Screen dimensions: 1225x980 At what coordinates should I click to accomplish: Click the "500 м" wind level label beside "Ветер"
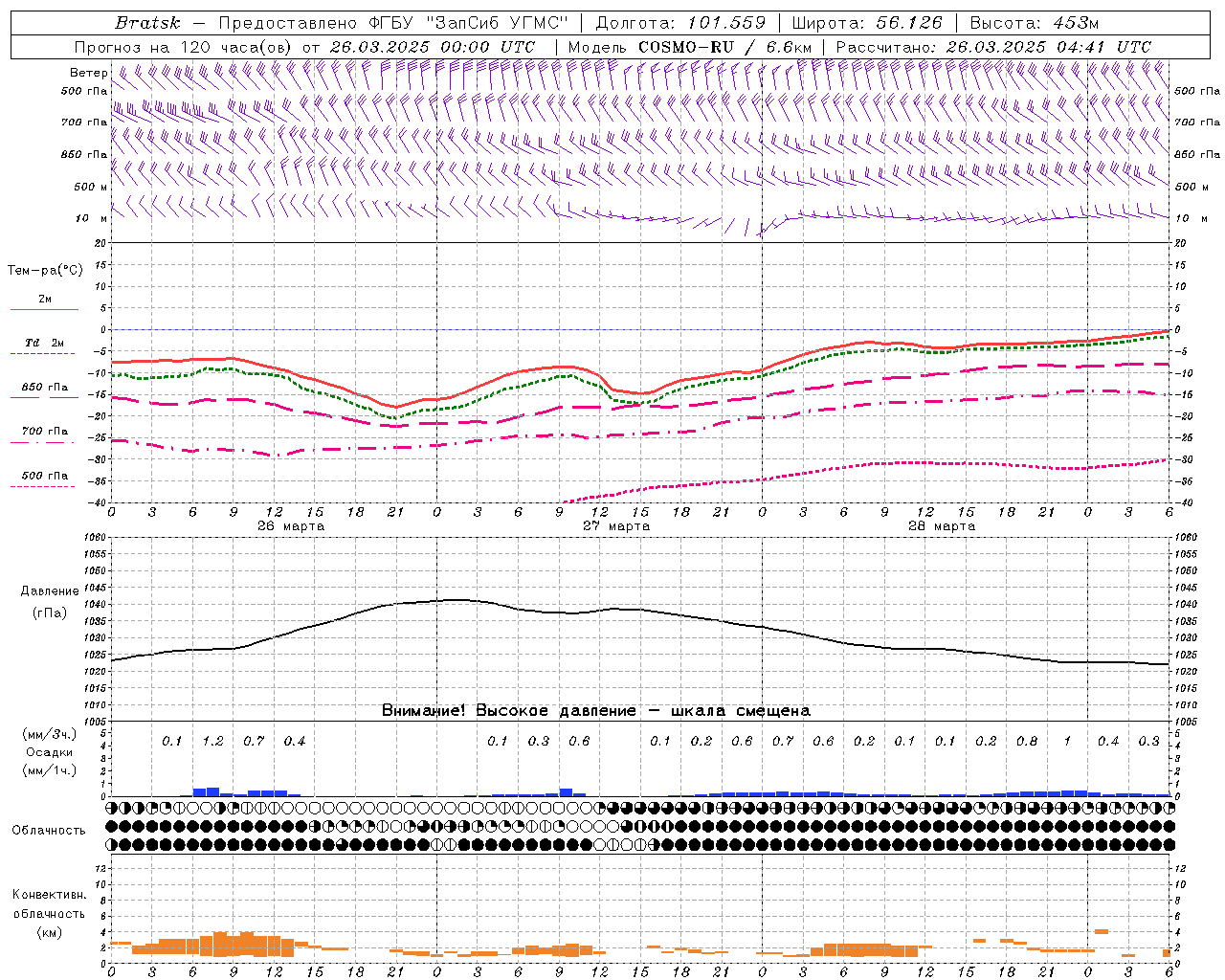click(91, 187)
